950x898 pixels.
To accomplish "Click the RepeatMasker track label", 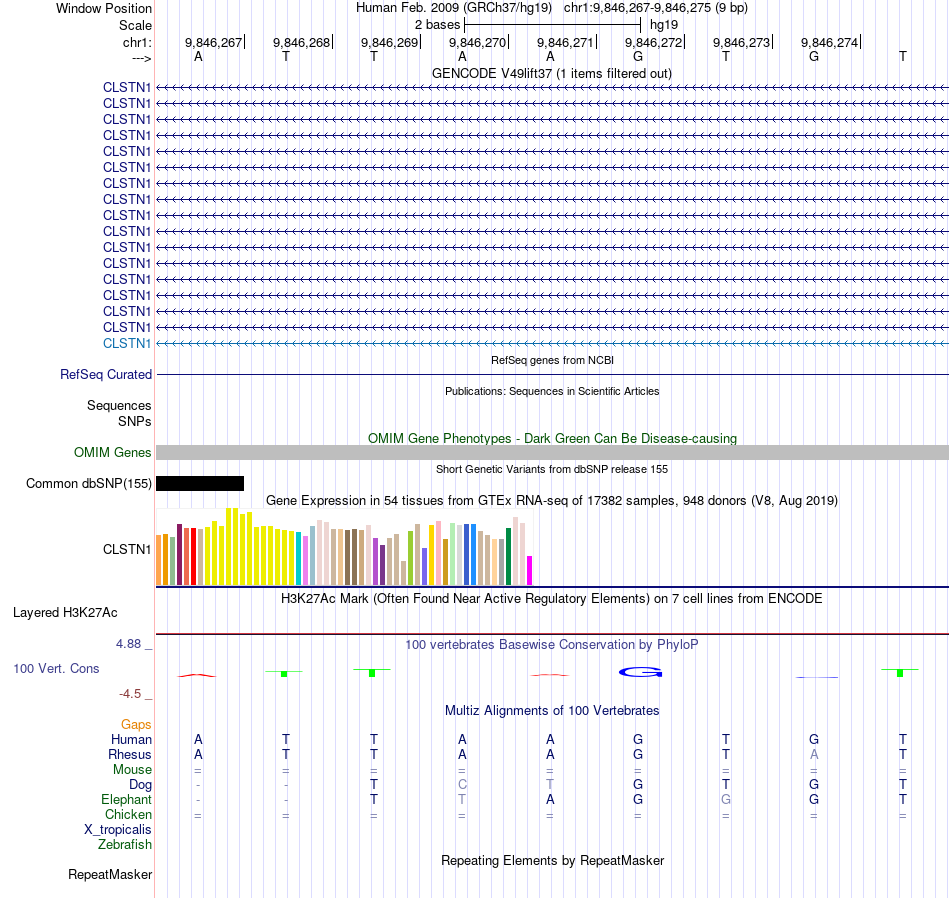I will click(110, 874).
